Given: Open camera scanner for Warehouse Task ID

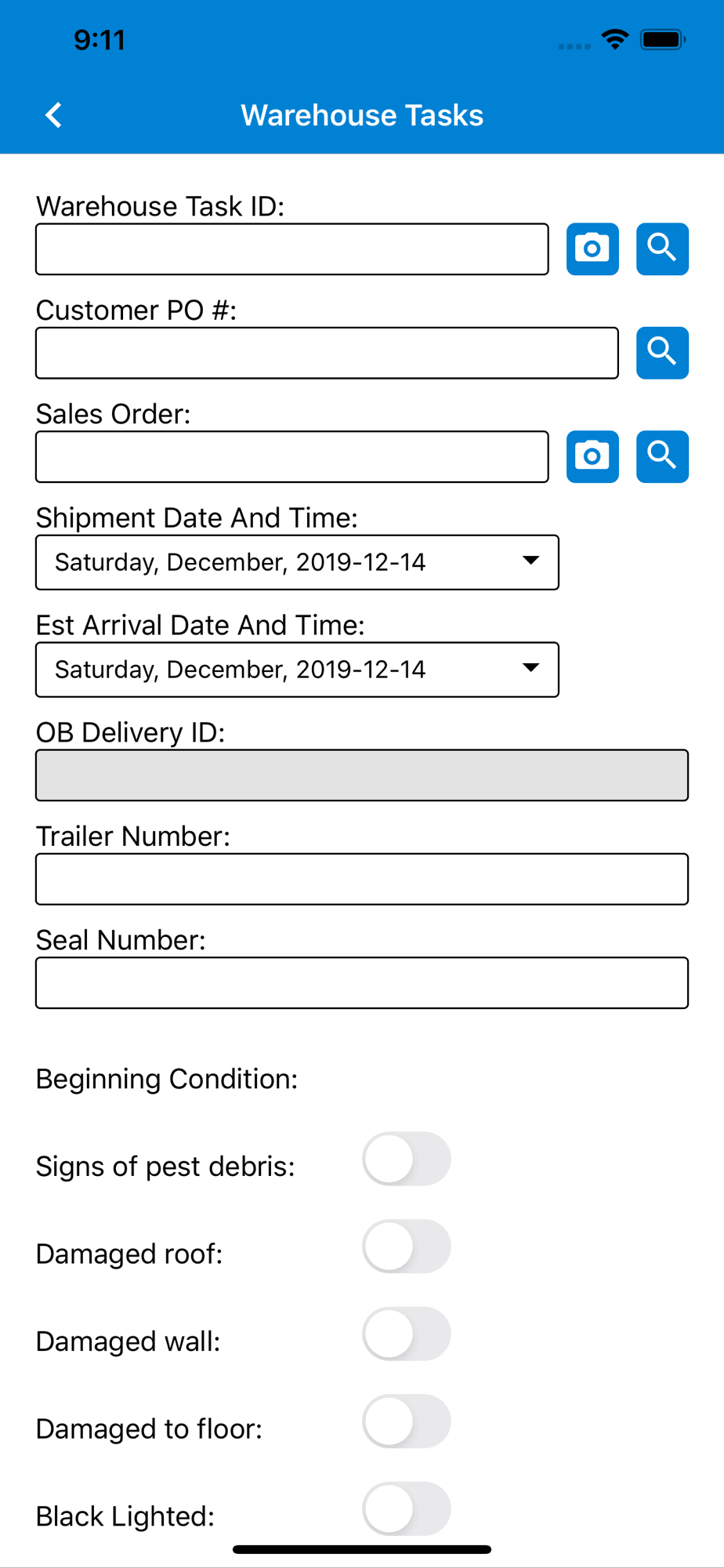Looking at the screenshot, I should pos(592,249).
